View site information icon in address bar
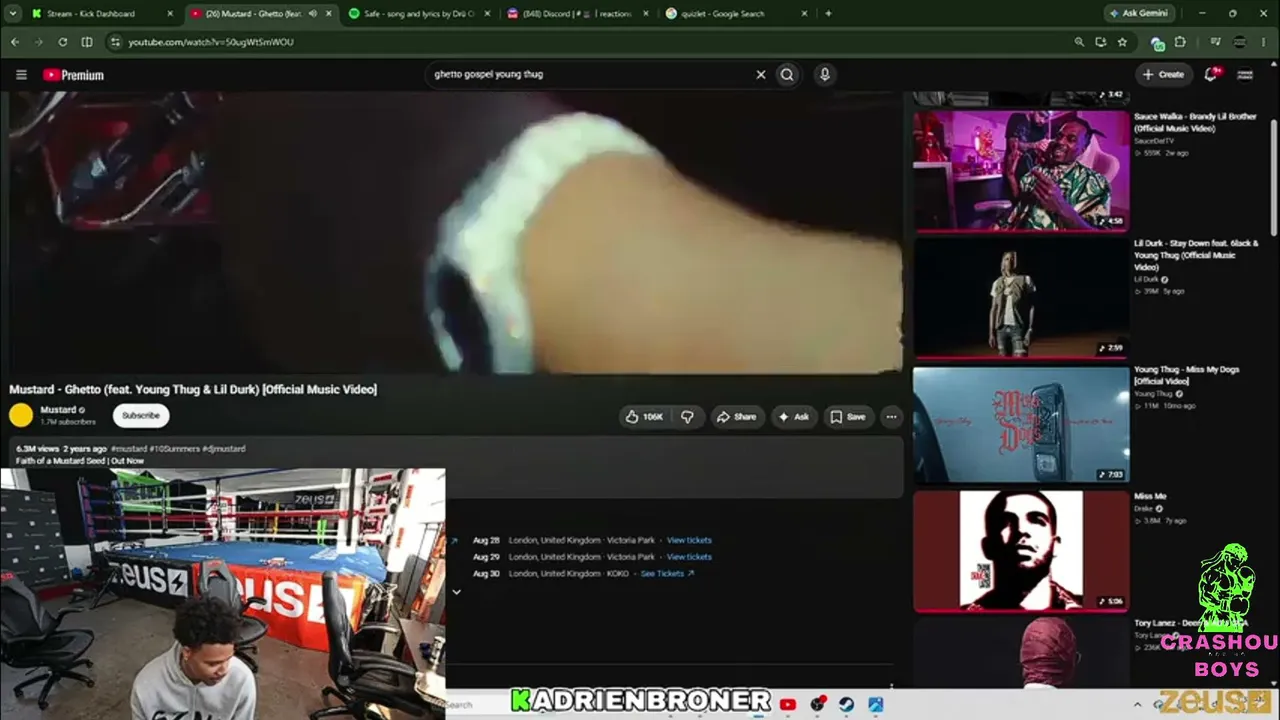This screenshot has height=720, width=1280. click(x=115, y=42)
